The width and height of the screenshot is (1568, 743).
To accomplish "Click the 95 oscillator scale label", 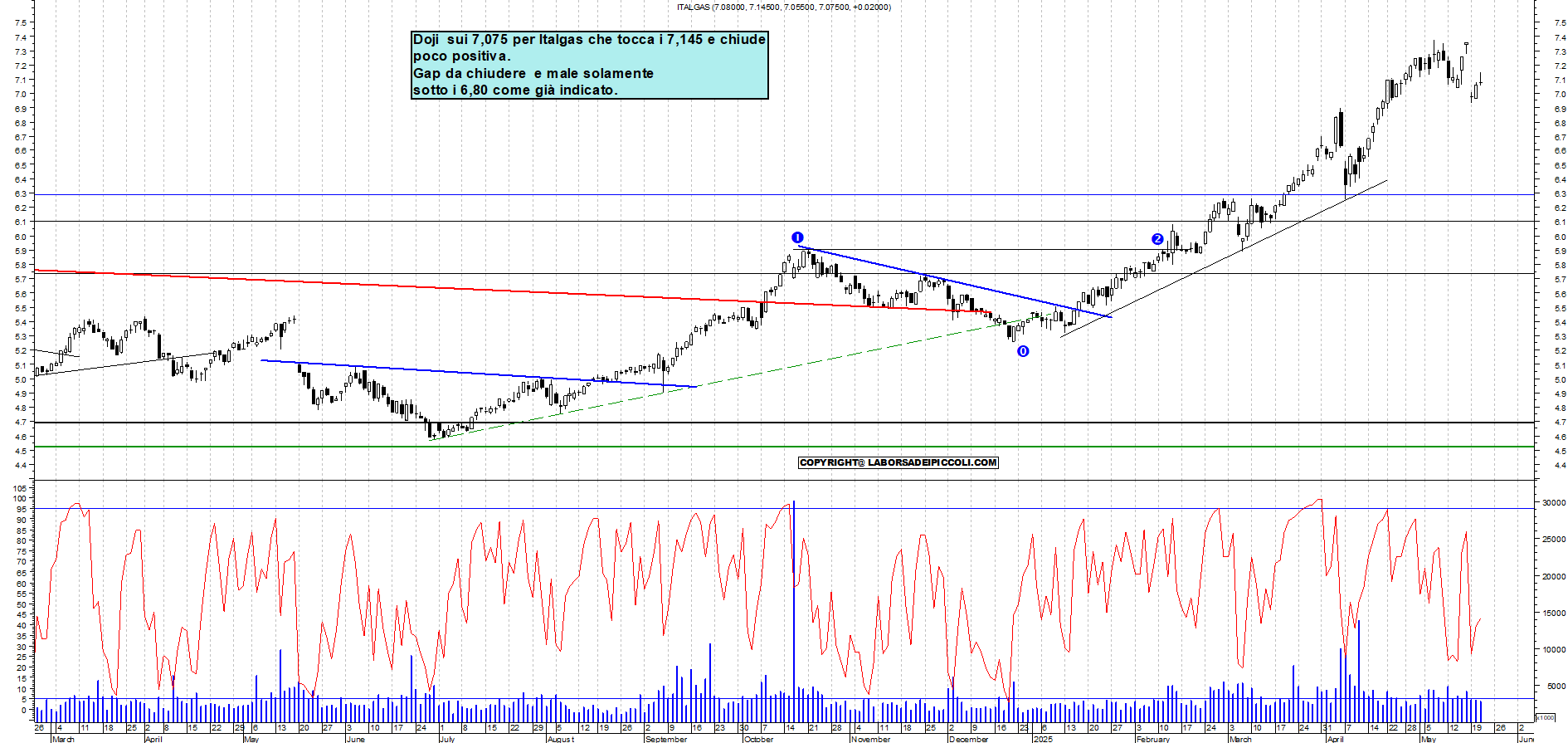I will pyautogui.click(x=22, y=510).
